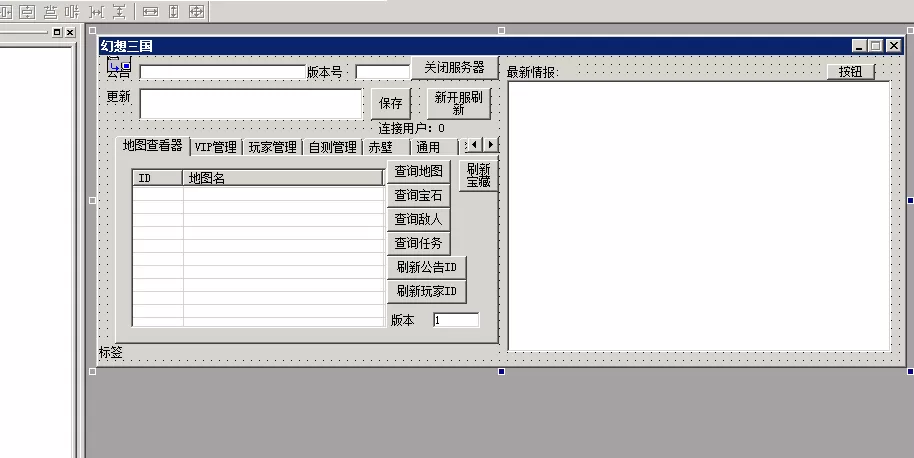This screenshot has width=914, height=458.
Task: Select the 版本 label beside value field
Action: coord(402,320)
